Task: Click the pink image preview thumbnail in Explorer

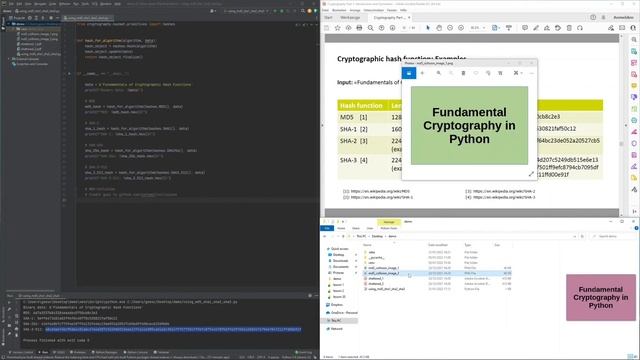Action: point(601,298)
